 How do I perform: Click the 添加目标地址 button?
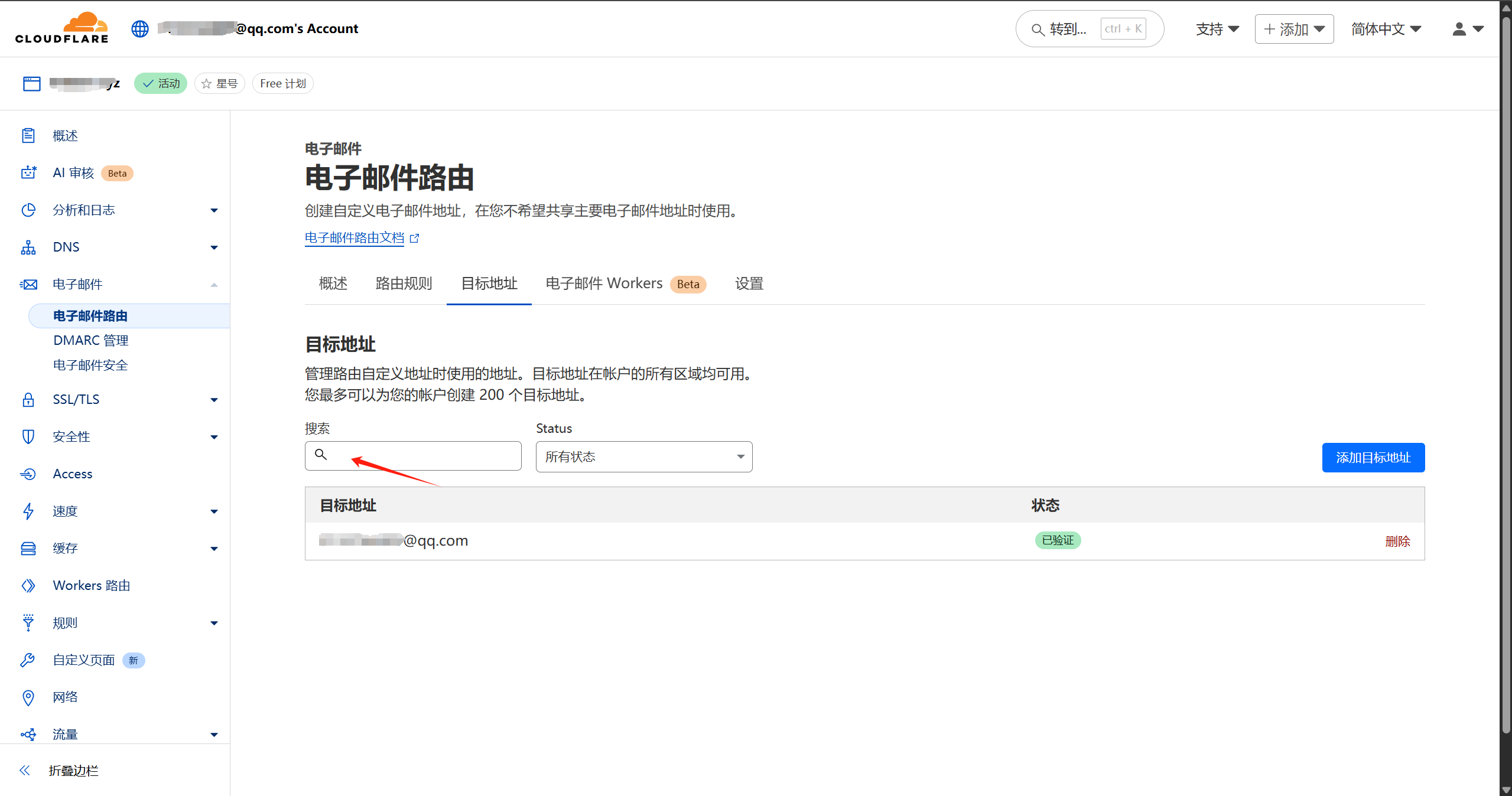[1373, 458]
